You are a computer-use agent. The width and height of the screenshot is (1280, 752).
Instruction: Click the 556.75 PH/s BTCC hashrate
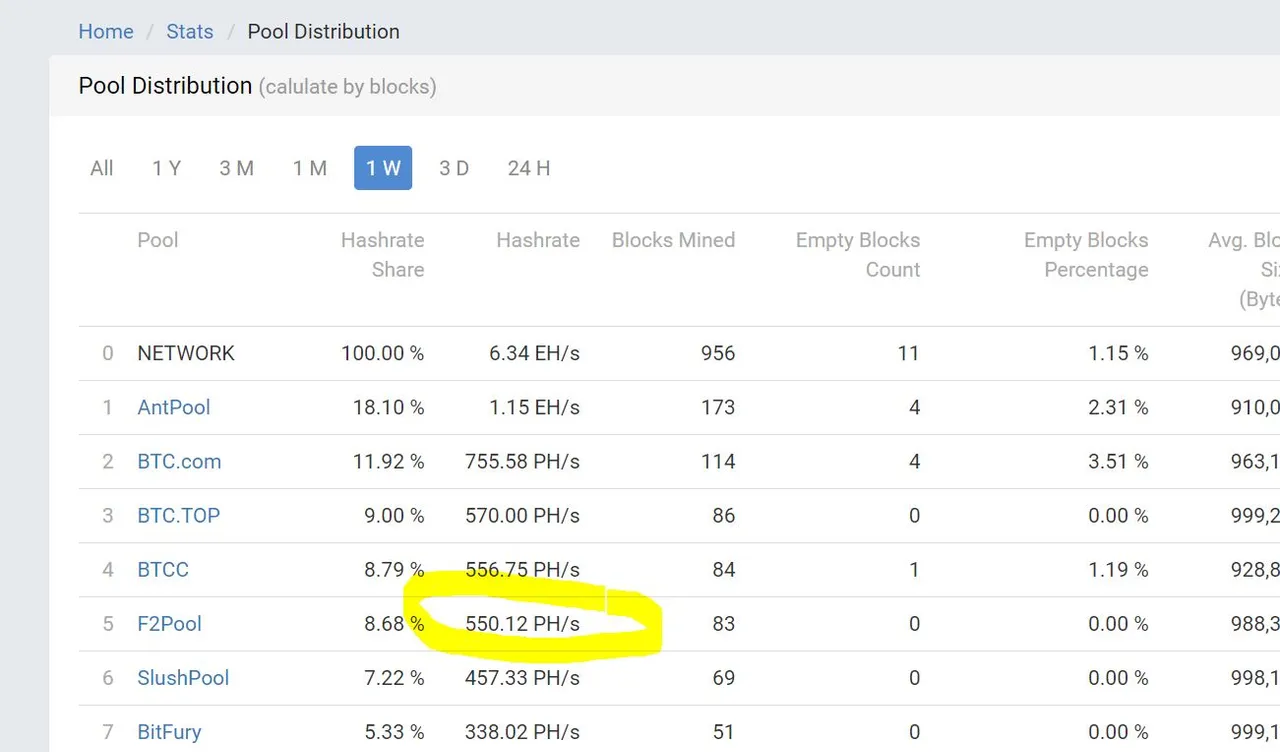[x=522, y=569]
